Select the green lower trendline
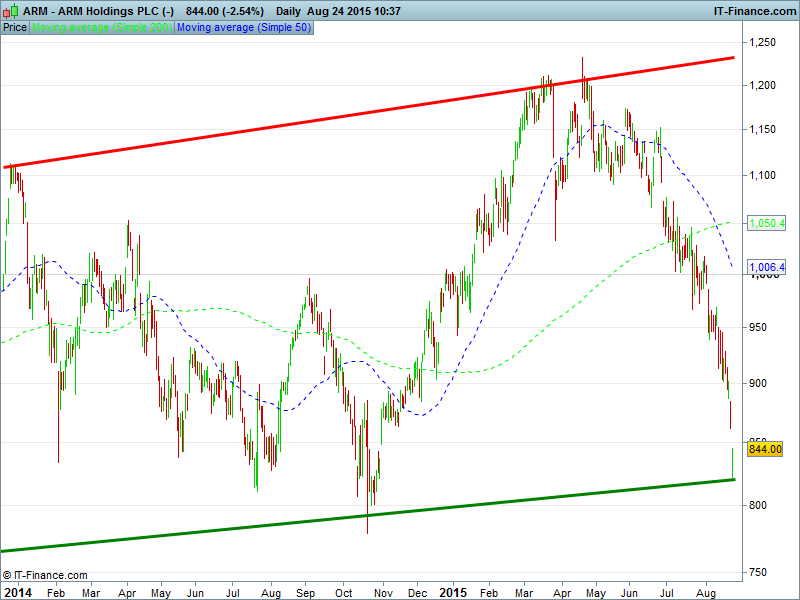 pos(370,516)
